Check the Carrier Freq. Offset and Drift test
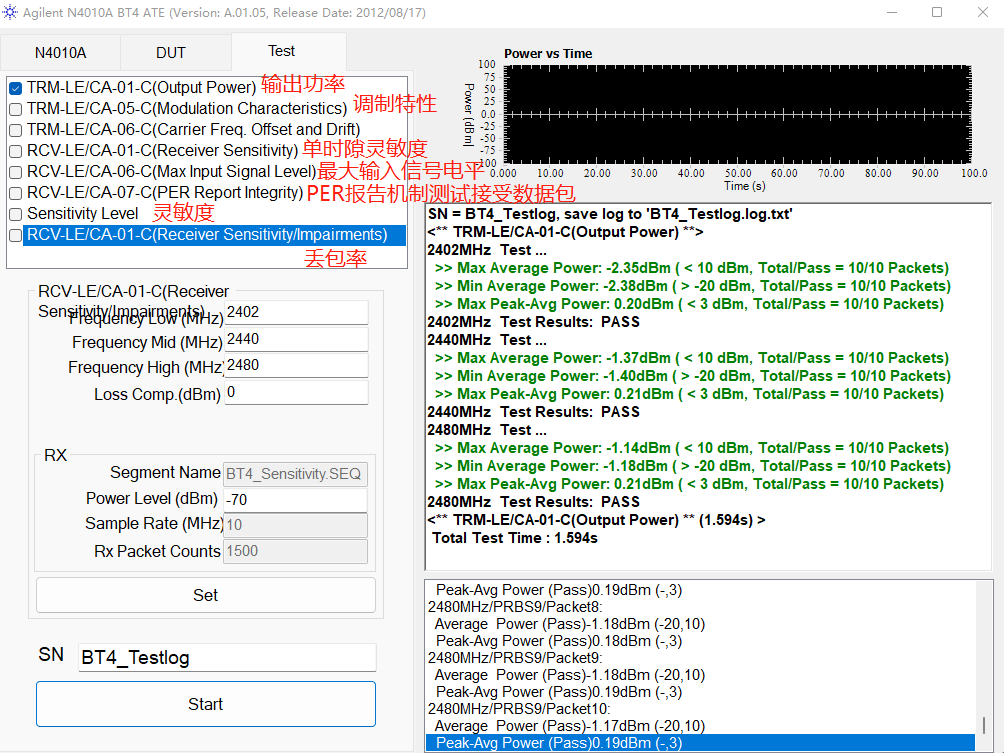This screenshot has height=753, width=1004. [15, 131]
